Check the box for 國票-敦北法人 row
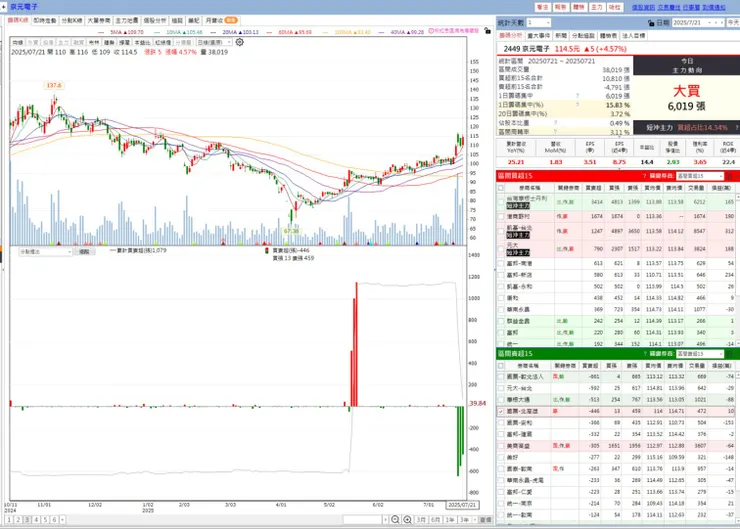This screenshot has height=529, width=740. [x=501, y=377]
